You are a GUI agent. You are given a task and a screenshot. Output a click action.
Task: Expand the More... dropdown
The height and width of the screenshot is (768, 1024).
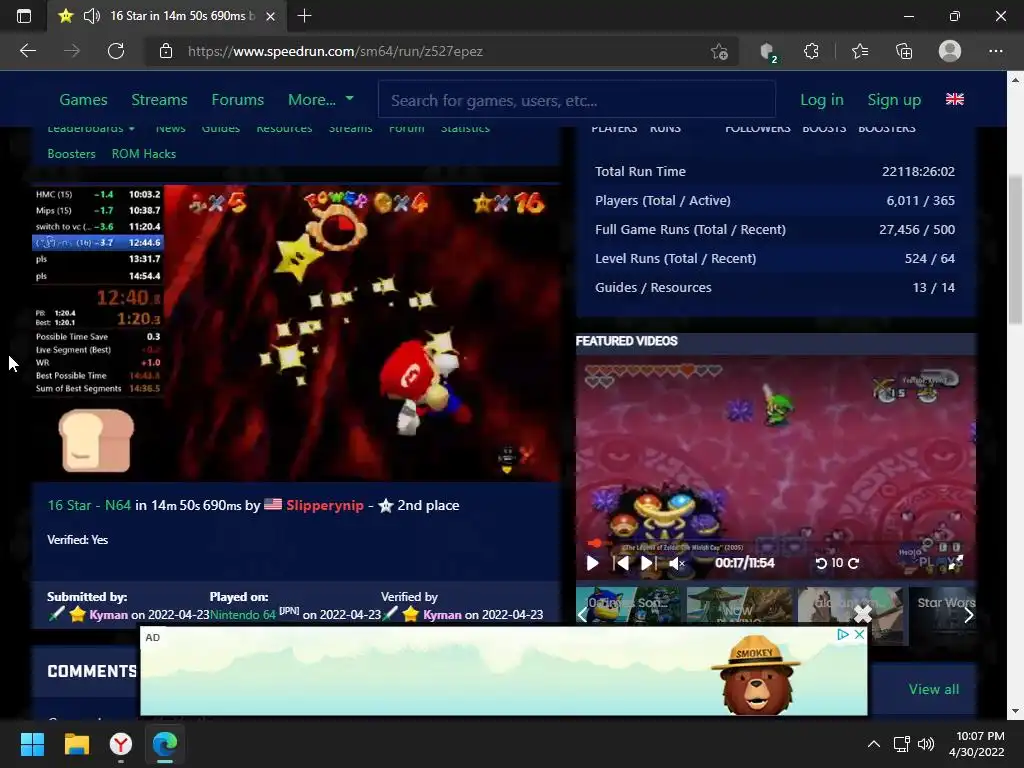(x=321, y=100)
